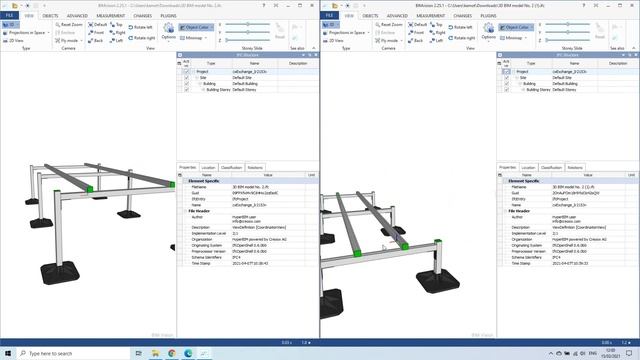Image resolution: width=640 pixels, height=360 pixels.
Task: Collapse Element Specific group in left window
Action: pyautogui.click(x=185, y=181)
